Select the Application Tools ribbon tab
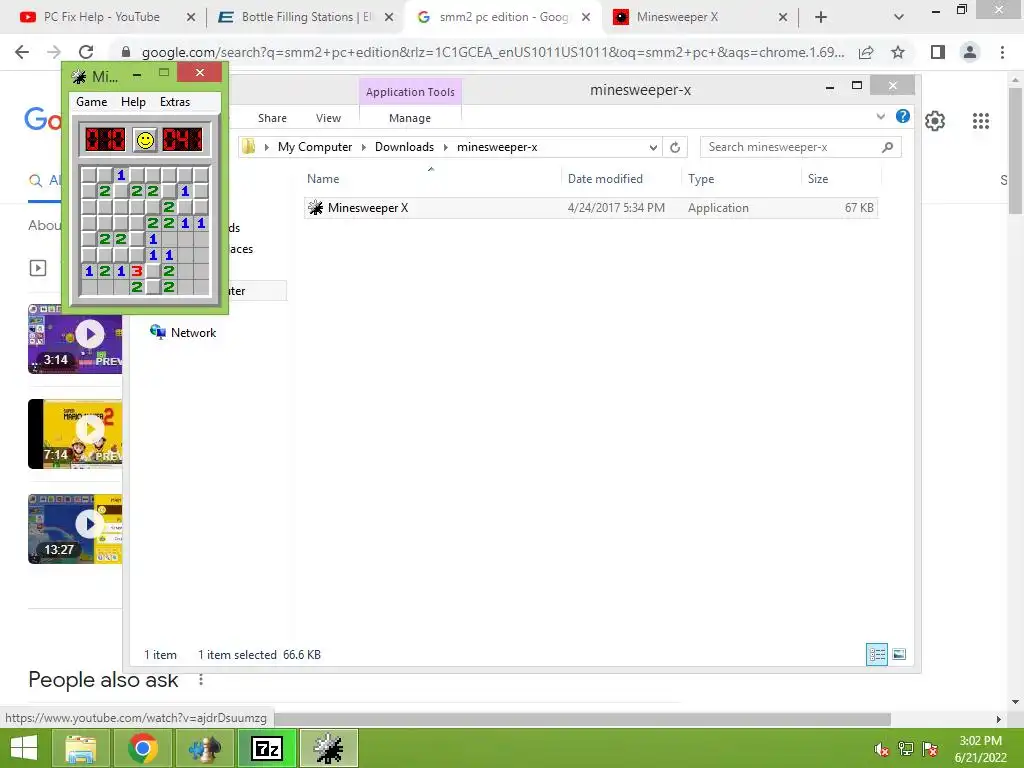 410,92
